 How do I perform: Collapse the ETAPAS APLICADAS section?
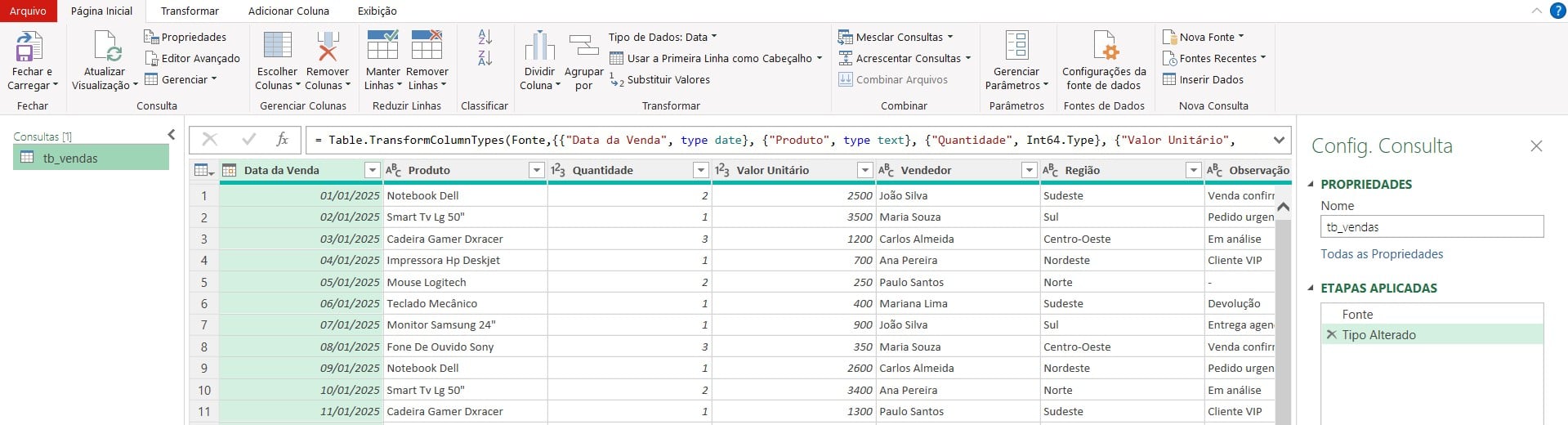pos(1311,288)
